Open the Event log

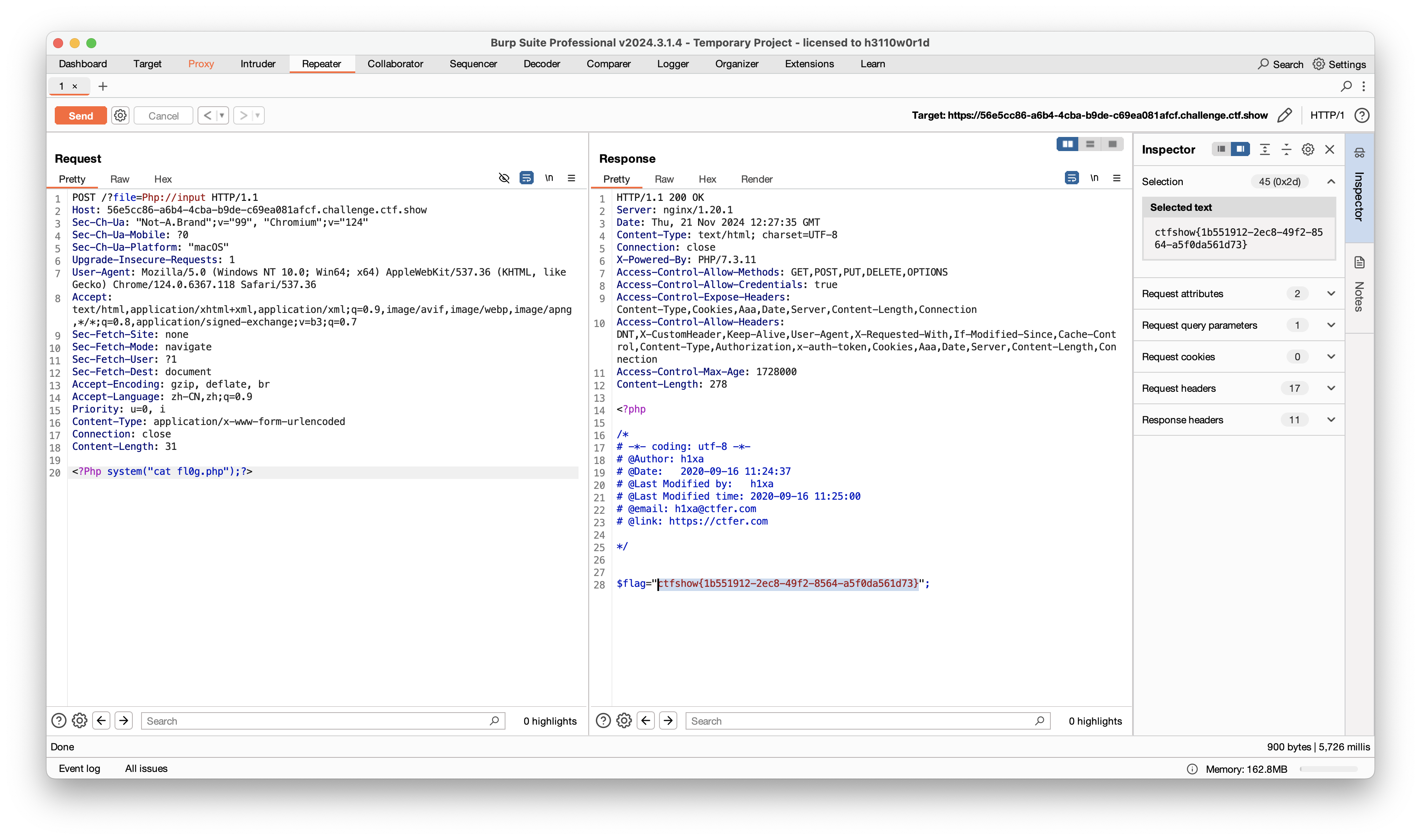click(x=79, y=768)
